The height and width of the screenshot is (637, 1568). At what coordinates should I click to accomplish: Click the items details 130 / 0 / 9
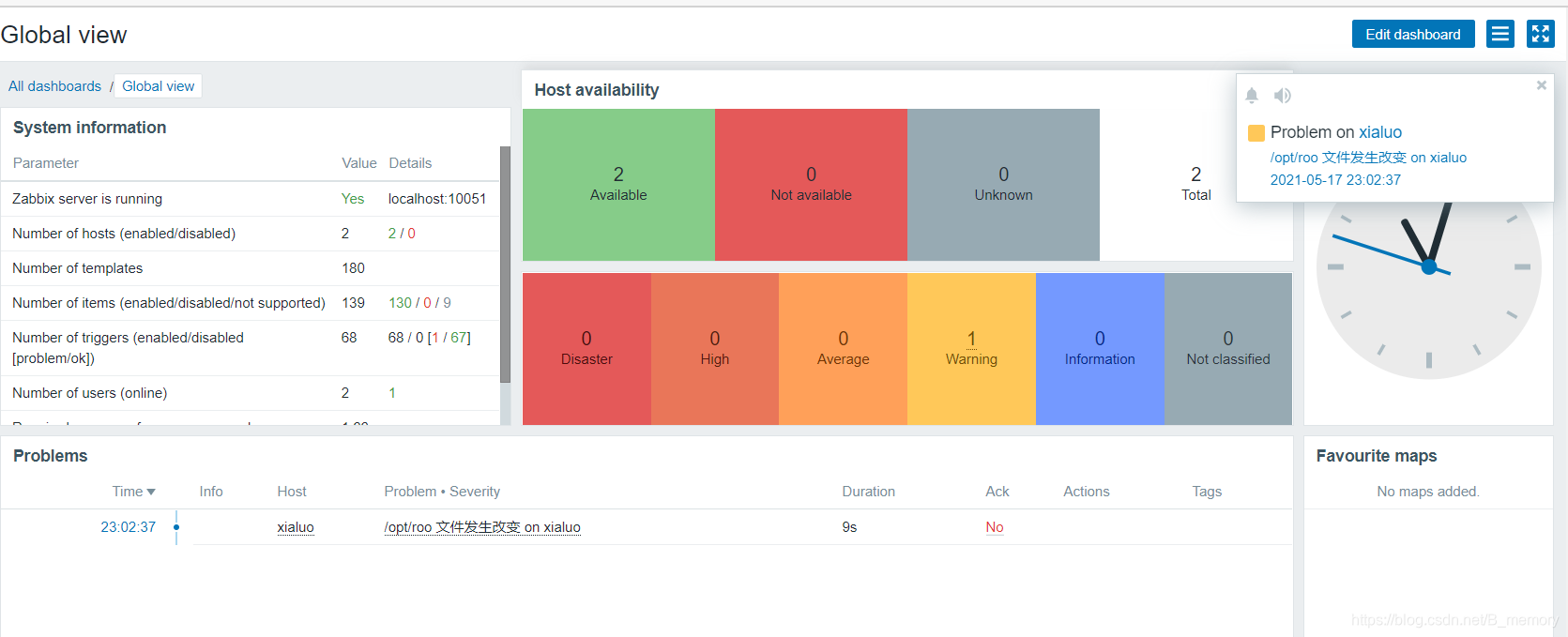click(419, 303)
